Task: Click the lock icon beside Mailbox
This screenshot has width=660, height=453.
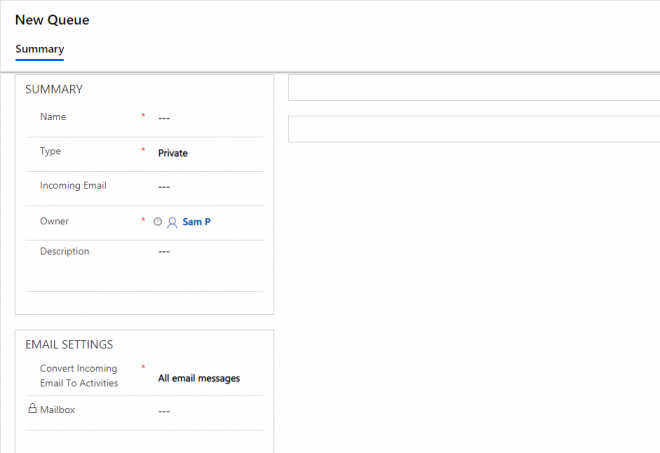Action: [x=32, y=409]
